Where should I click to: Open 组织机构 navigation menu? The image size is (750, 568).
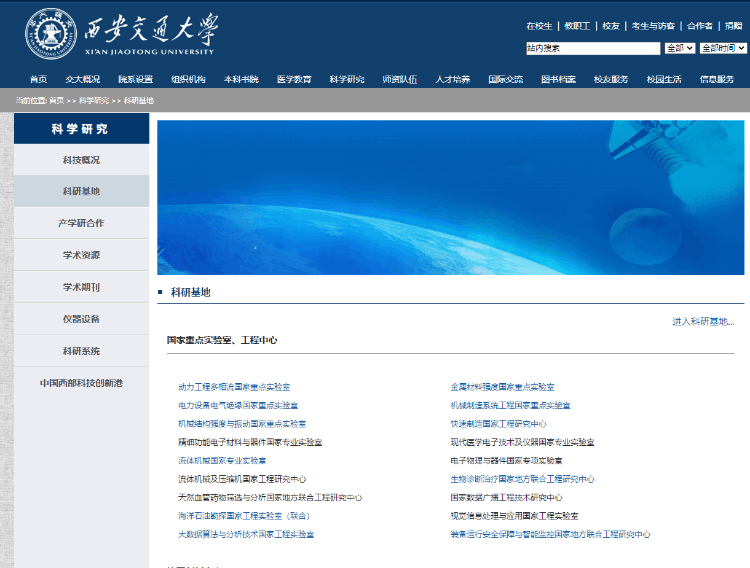coord(188,79)
